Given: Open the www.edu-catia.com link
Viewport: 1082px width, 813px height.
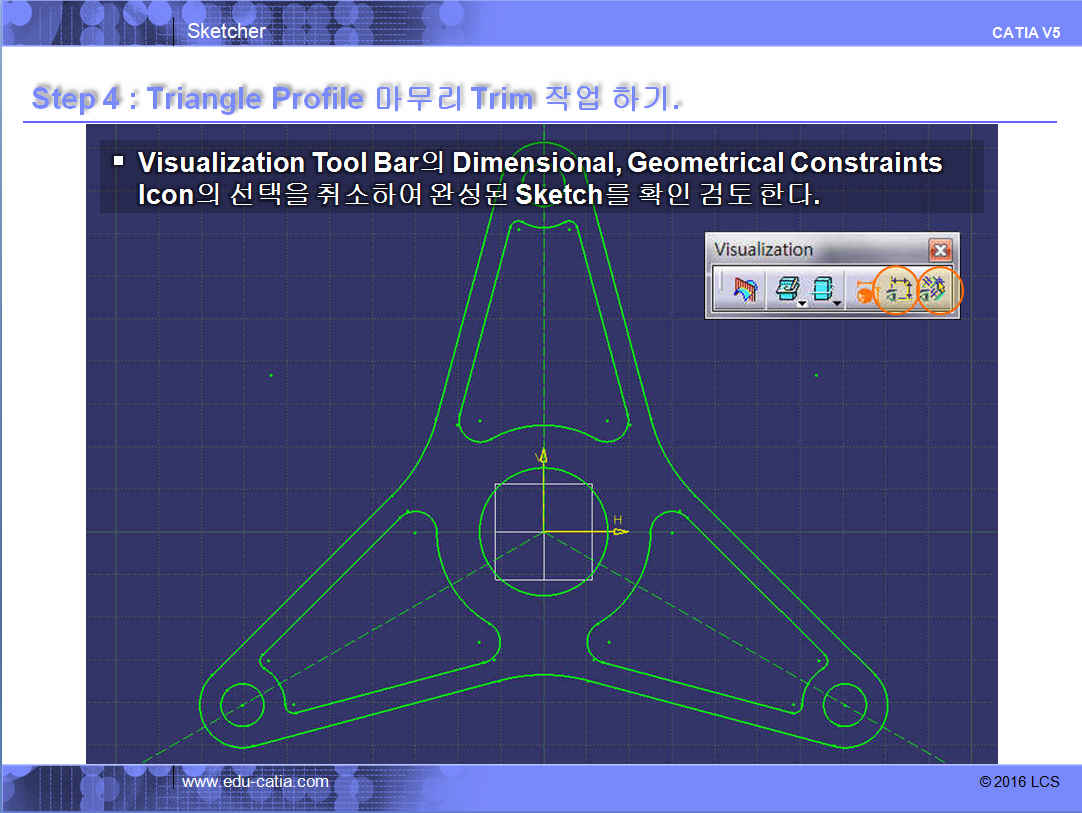Looking at the screenshot, I should pos(255,782).
